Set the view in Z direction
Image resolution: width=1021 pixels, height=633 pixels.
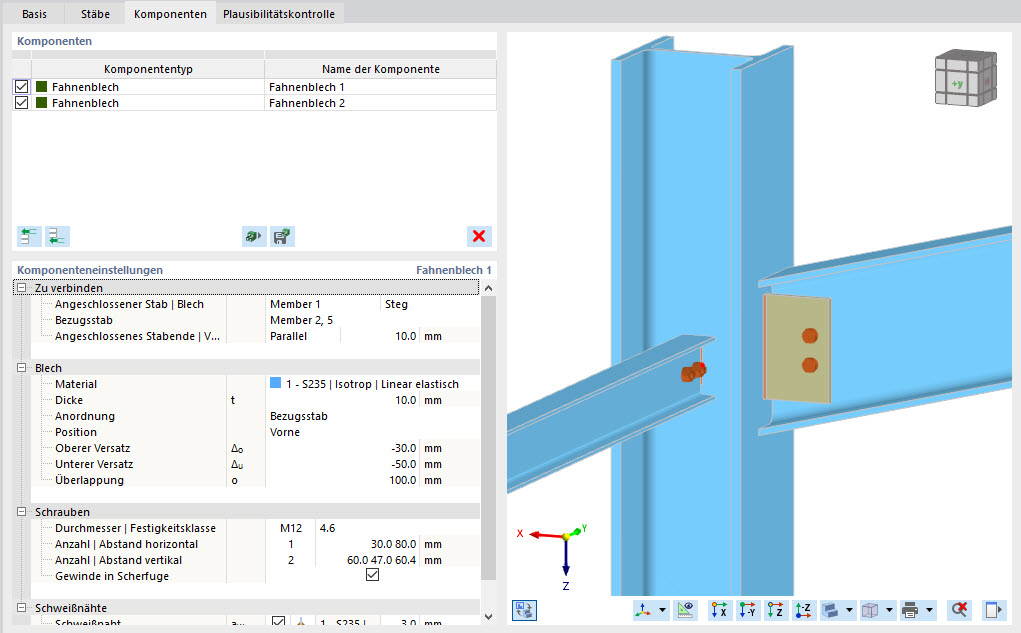tap(775, 610)
